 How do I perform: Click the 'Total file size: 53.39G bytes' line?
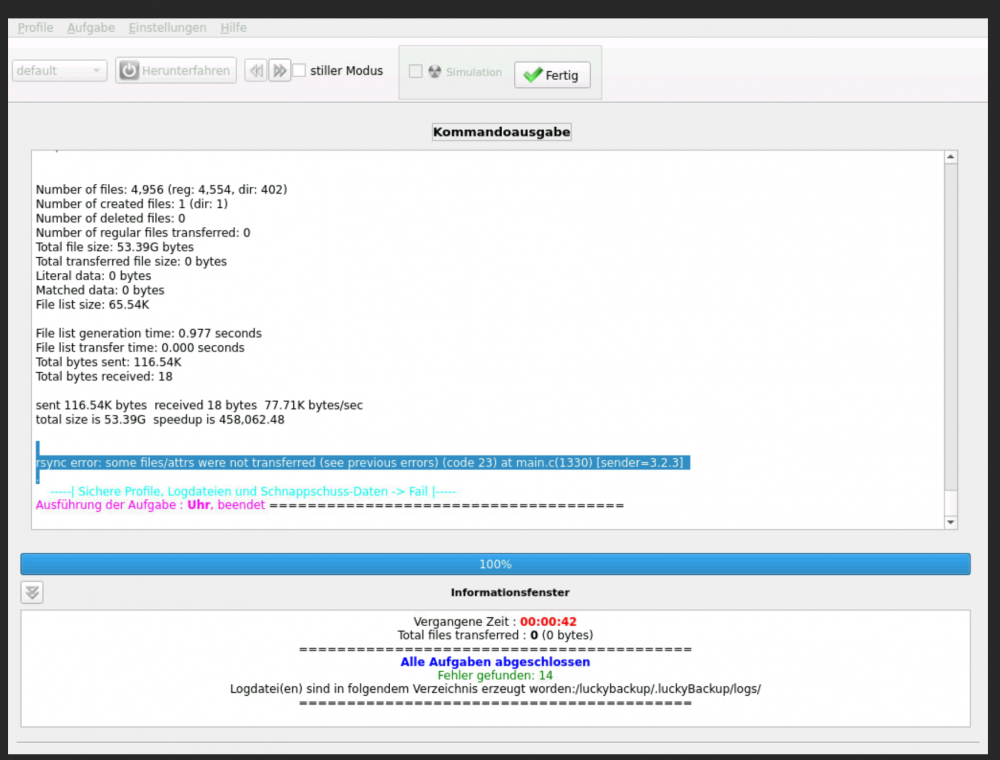115,247
